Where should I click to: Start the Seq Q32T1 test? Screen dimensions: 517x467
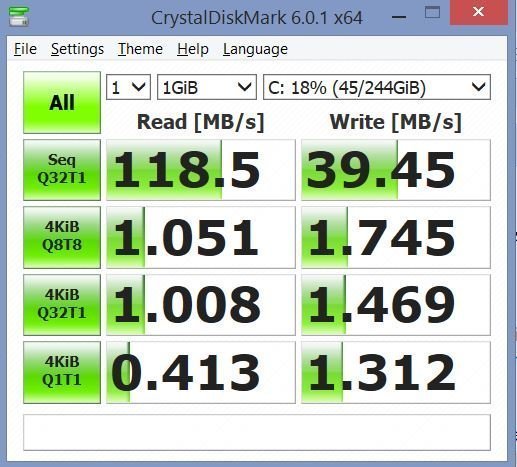[x=62, y=170]
